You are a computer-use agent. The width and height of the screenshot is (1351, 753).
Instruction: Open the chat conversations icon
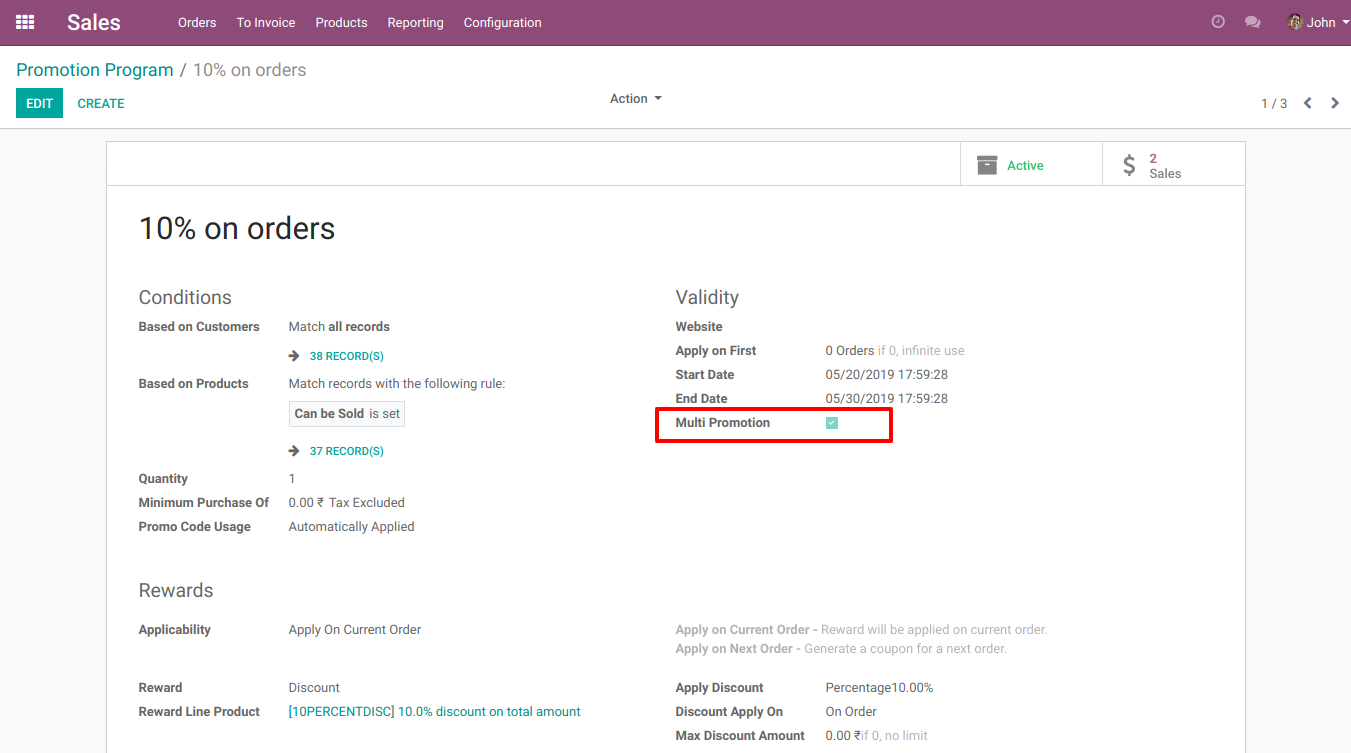point(1252,22)
